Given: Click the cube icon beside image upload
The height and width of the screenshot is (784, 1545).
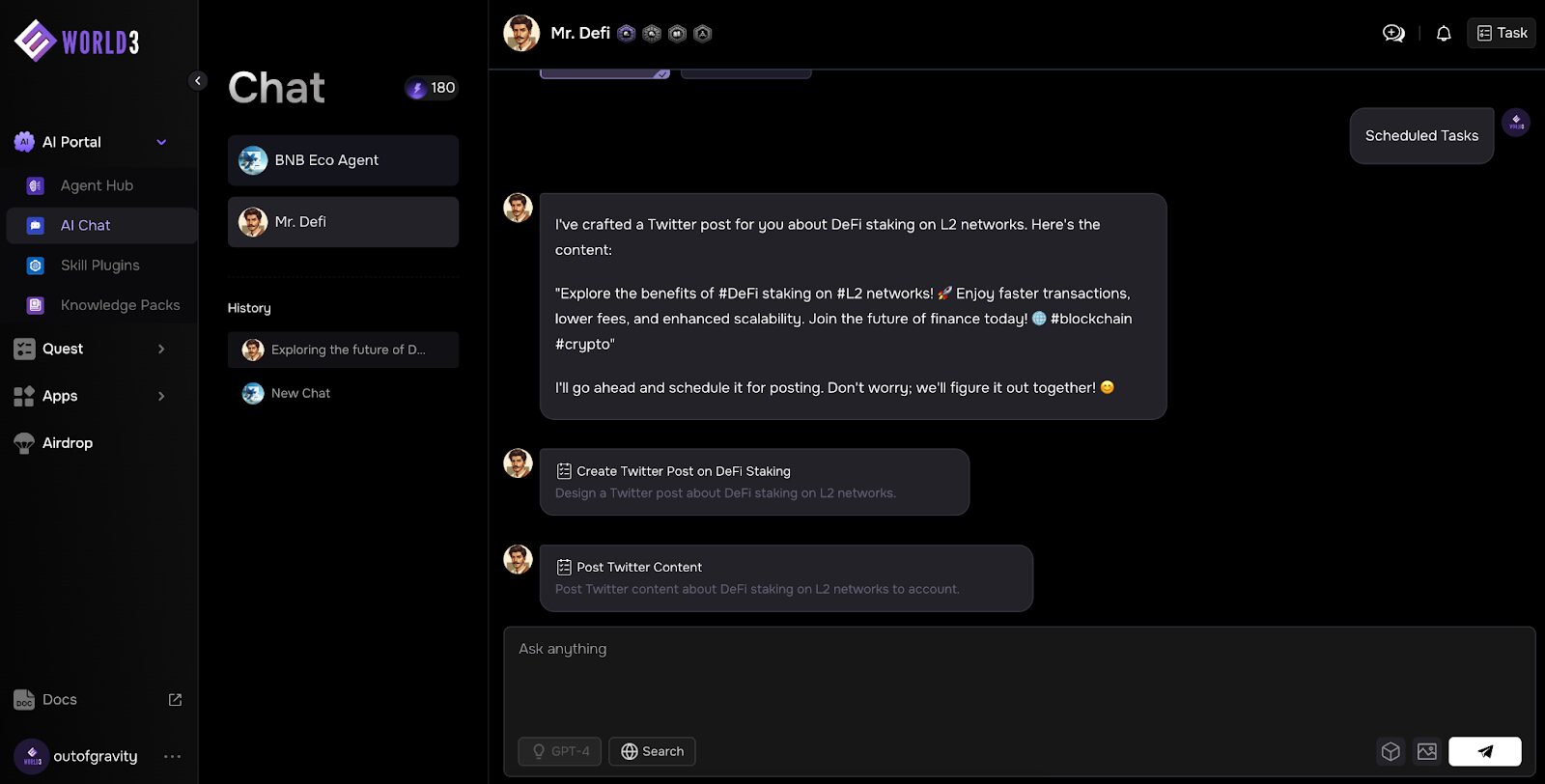Looking at the screenshot, I should [x=1390, y=751].
